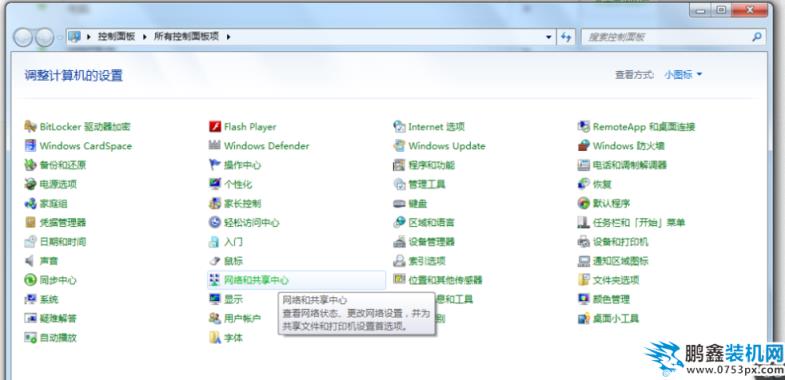Open the 同步中心 green icon
Viewport: 785px width, 380px height.
[x=31, y=280]
